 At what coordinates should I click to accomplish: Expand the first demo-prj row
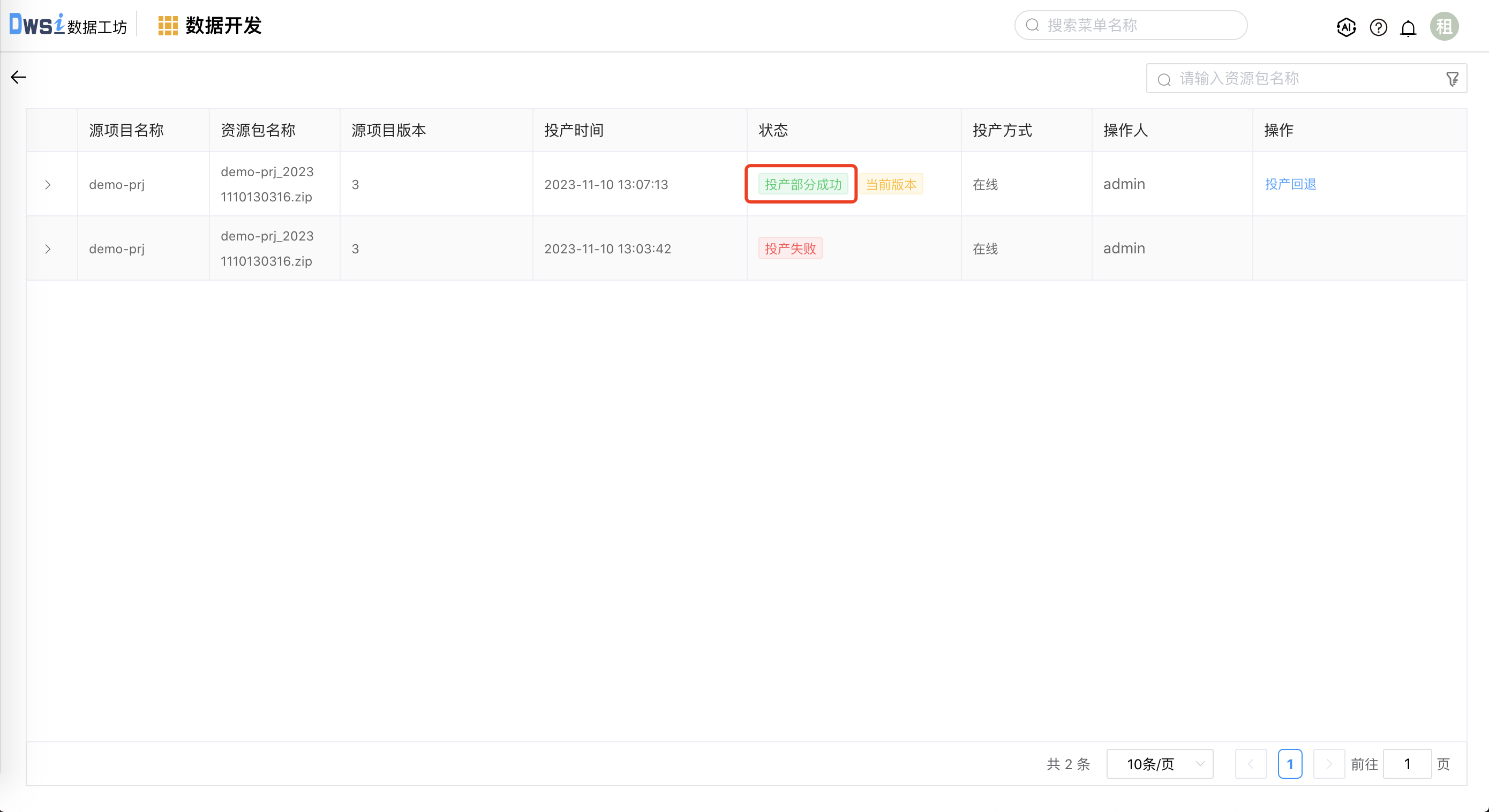tap(48, 185)
